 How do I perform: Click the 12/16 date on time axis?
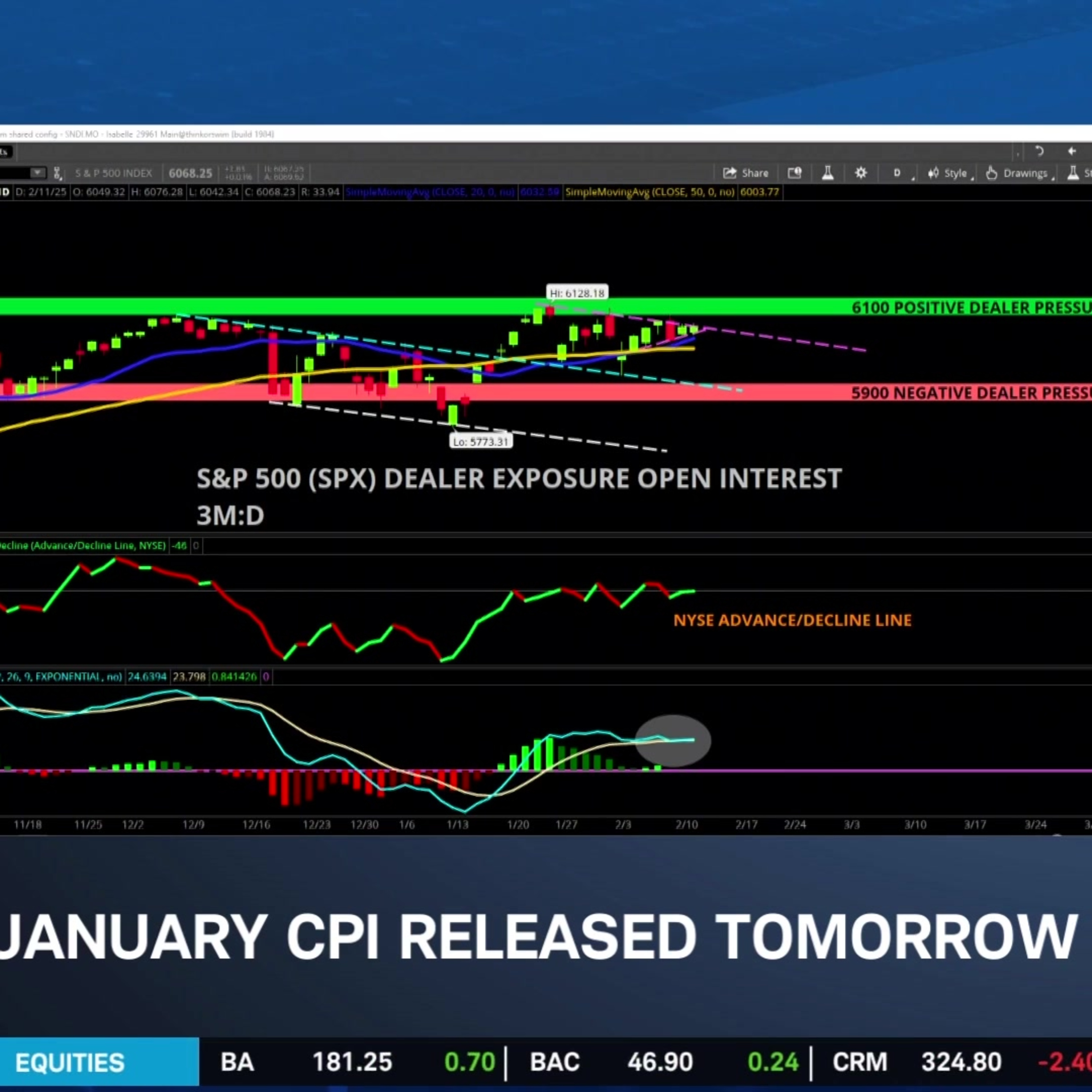pos(256,825)
